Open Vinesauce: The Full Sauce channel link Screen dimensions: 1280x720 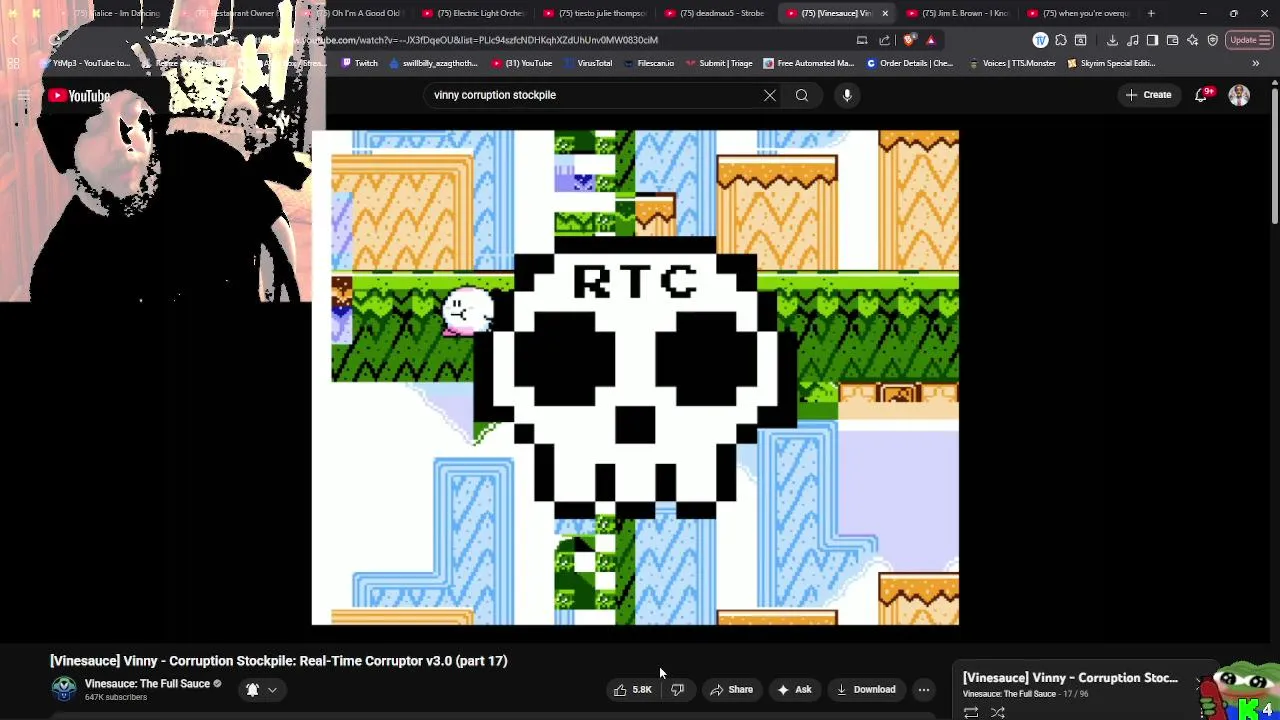pos(147,684)
